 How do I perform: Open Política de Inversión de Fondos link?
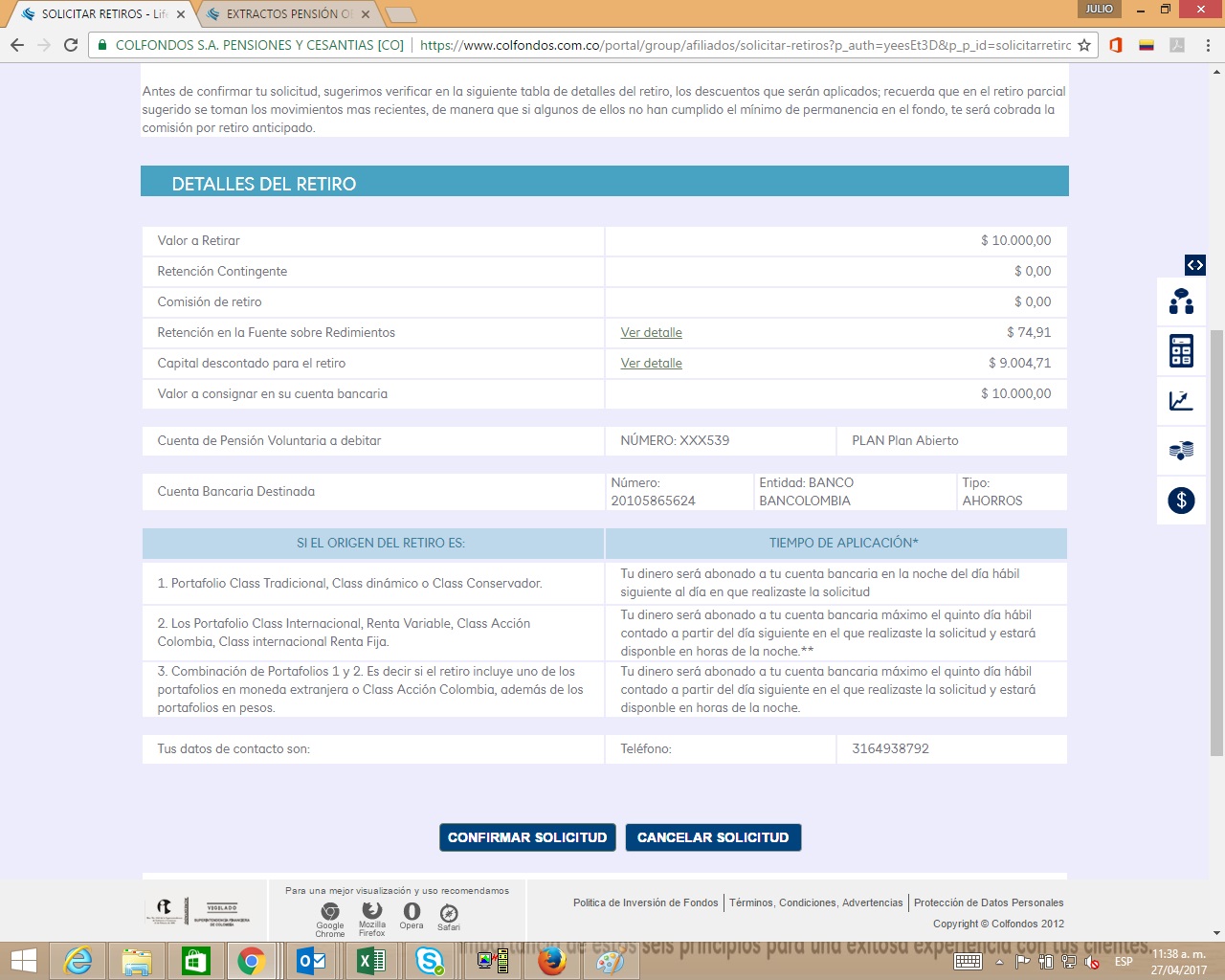pyautogui.click(x=645, y=902)
